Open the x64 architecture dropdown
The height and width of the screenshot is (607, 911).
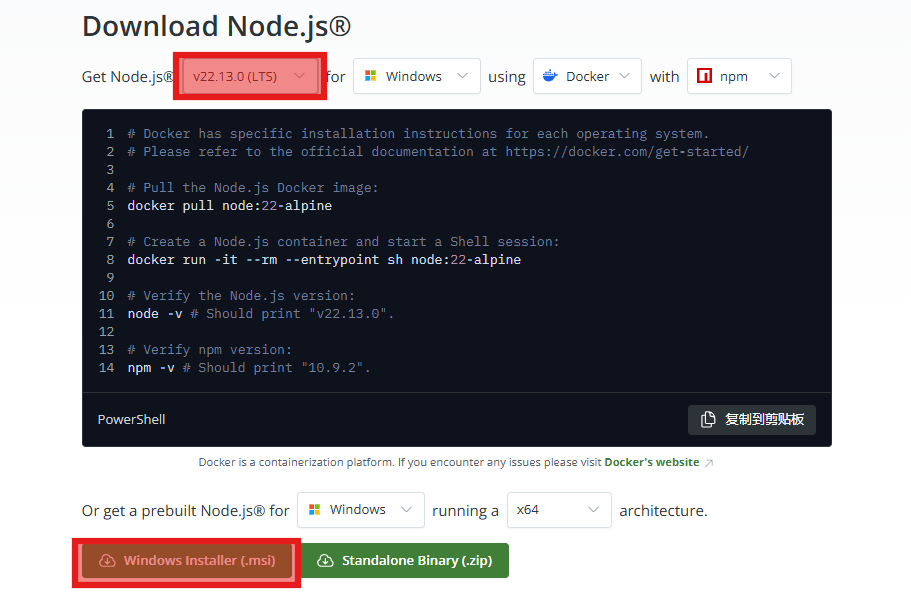pos(559,510)
